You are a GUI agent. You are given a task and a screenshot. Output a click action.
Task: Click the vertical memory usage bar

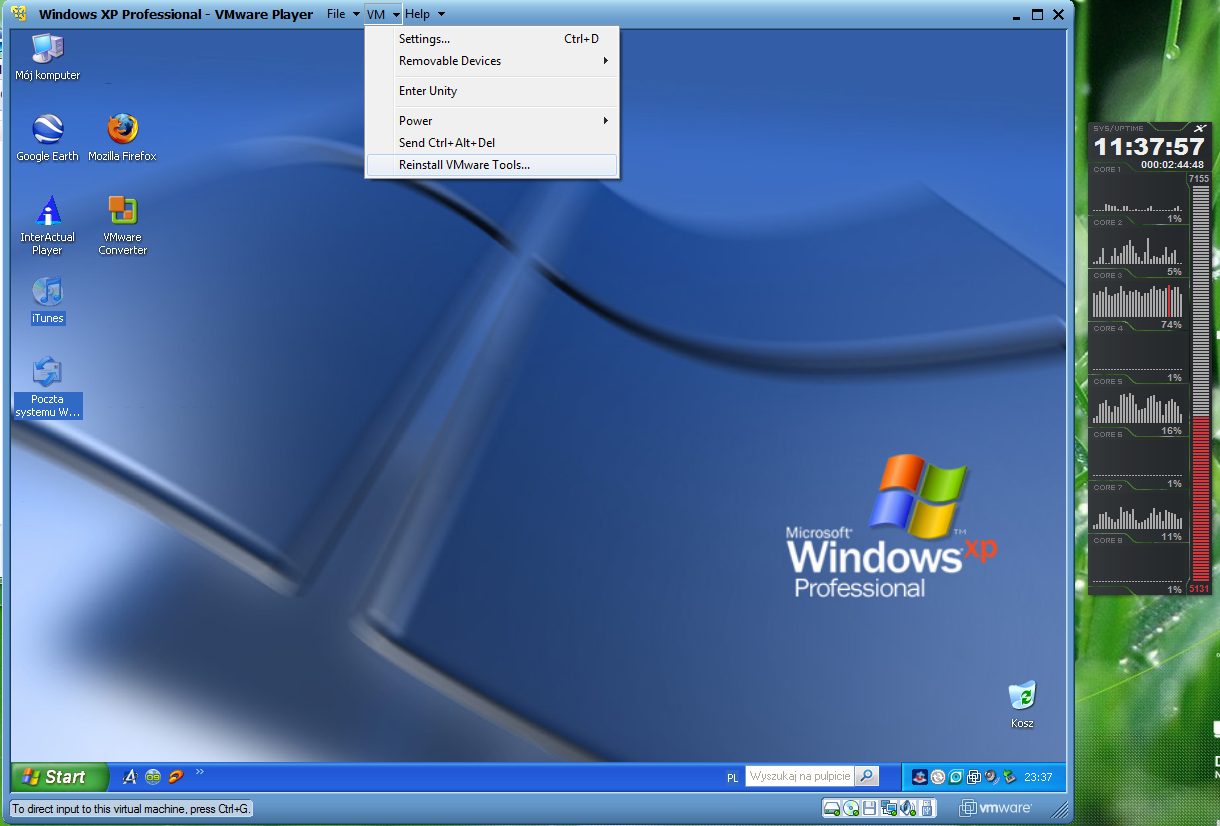coord(1200,385)
